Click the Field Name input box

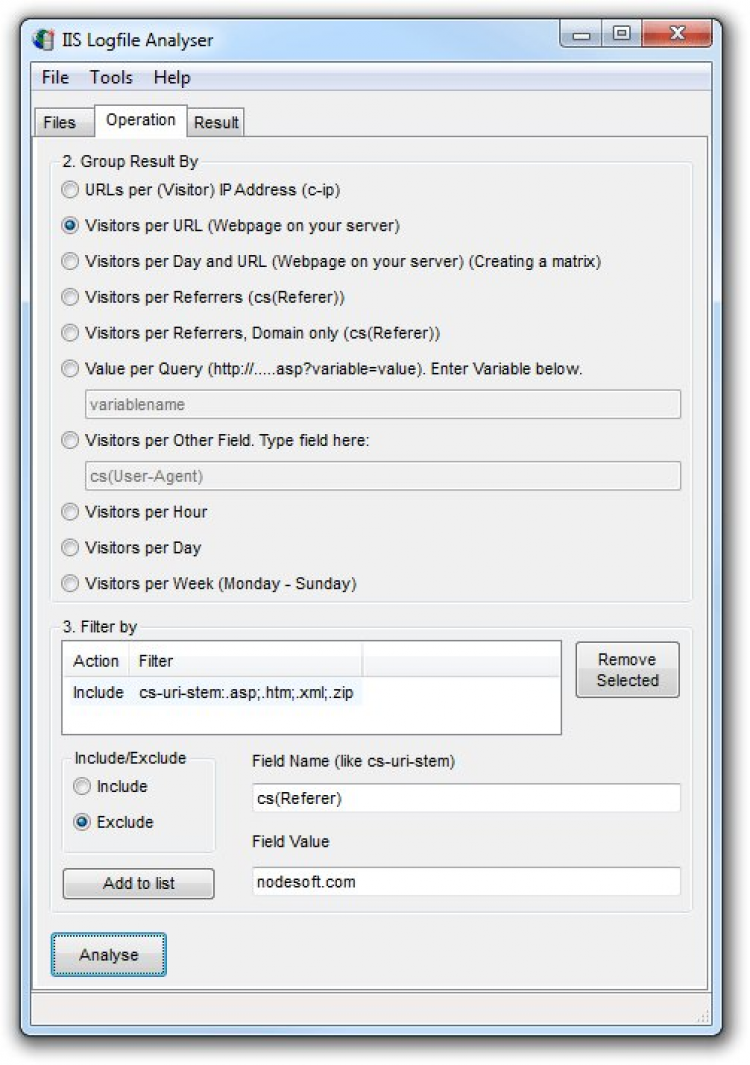pos(466,798)
